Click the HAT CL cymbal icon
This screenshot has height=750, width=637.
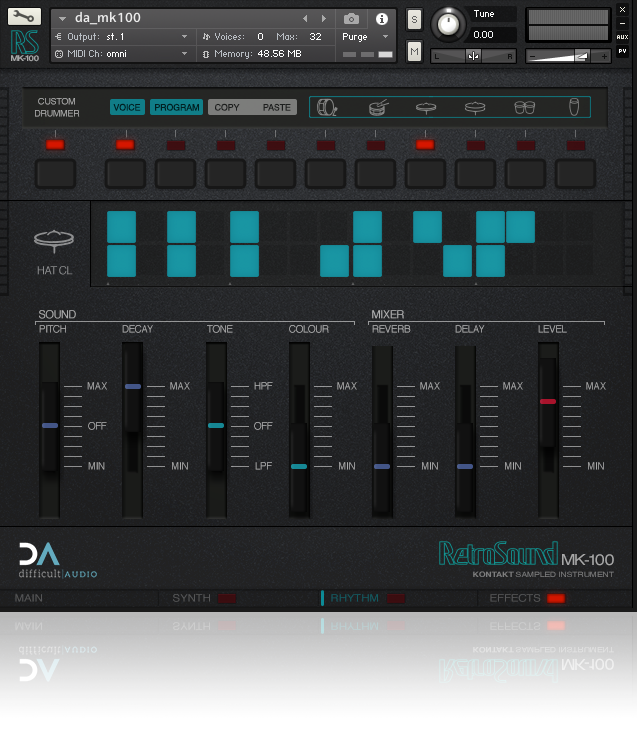pyautogui.click(x=54, y=241)
